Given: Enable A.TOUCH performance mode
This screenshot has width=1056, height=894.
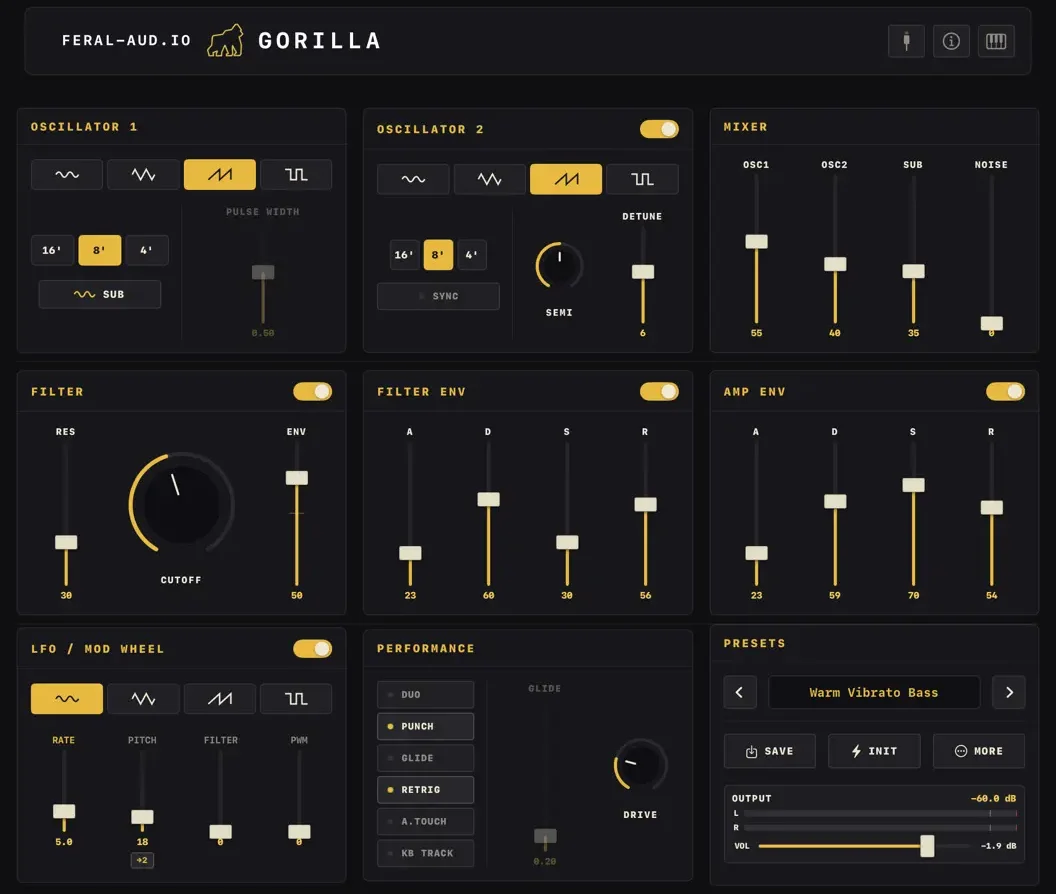Looking at the screenshot, I should point(426,821).
